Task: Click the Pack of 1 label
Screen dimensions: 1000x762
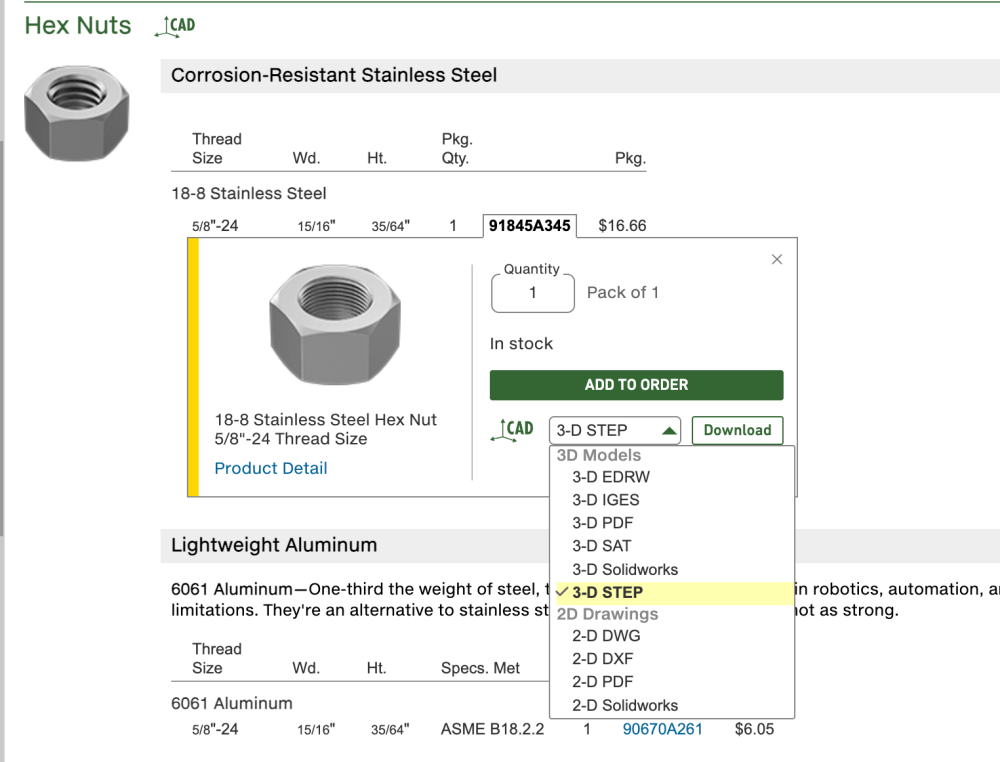Action: [x=622, y=293]
